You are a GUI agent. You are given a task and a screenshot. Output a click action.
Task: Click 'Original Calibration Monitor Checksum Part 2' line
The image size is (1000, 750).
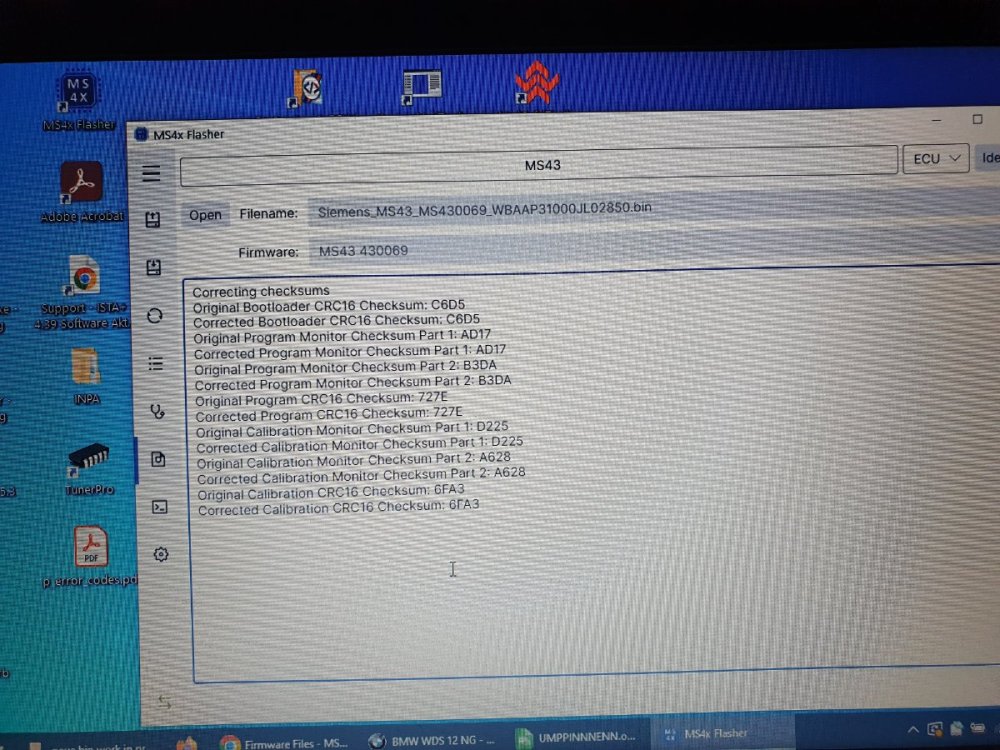coord(353,460)
